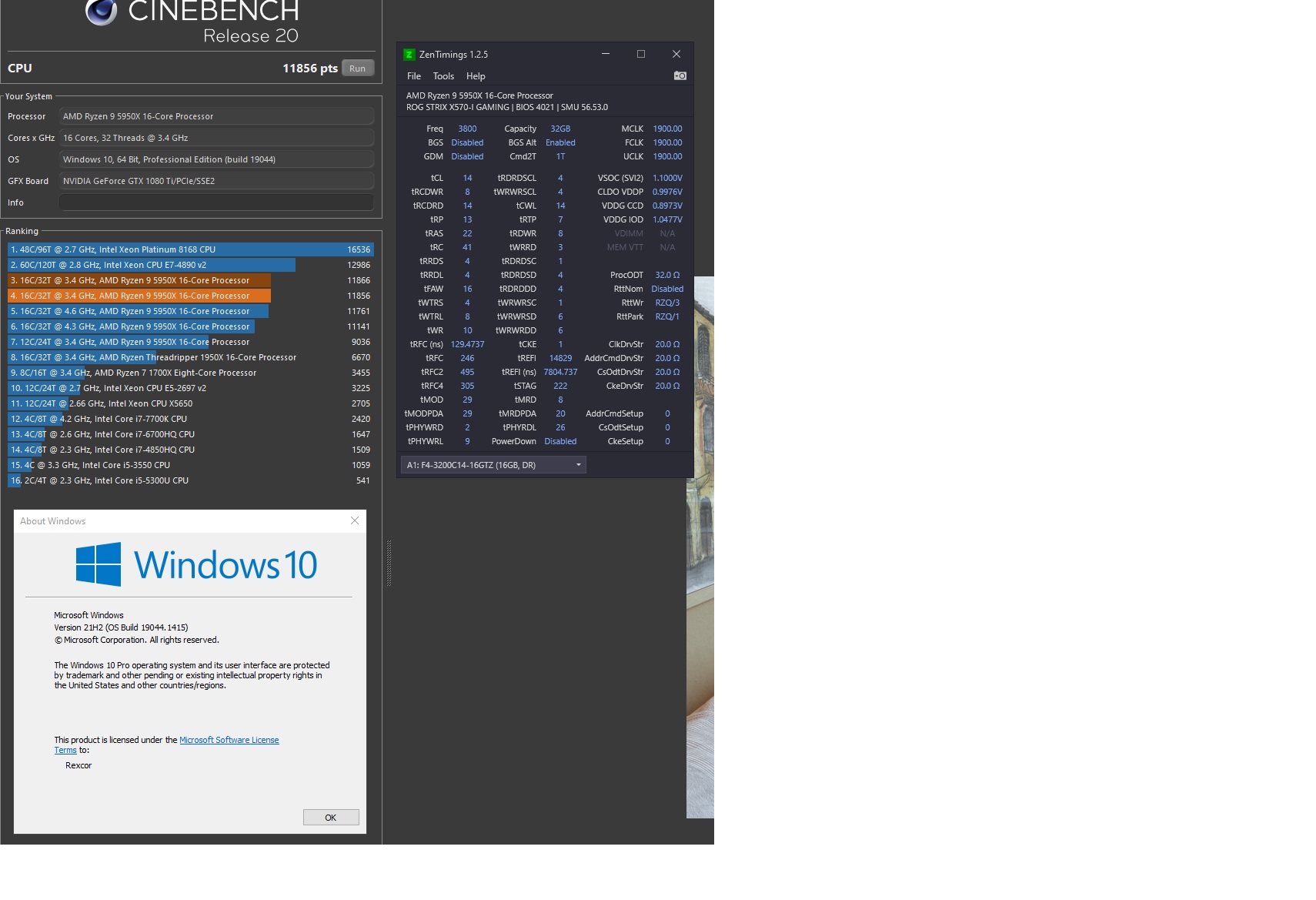Click the Capacity value 32GB
The height and width of the screenshot is (900, 1316).
click(560, 129)
